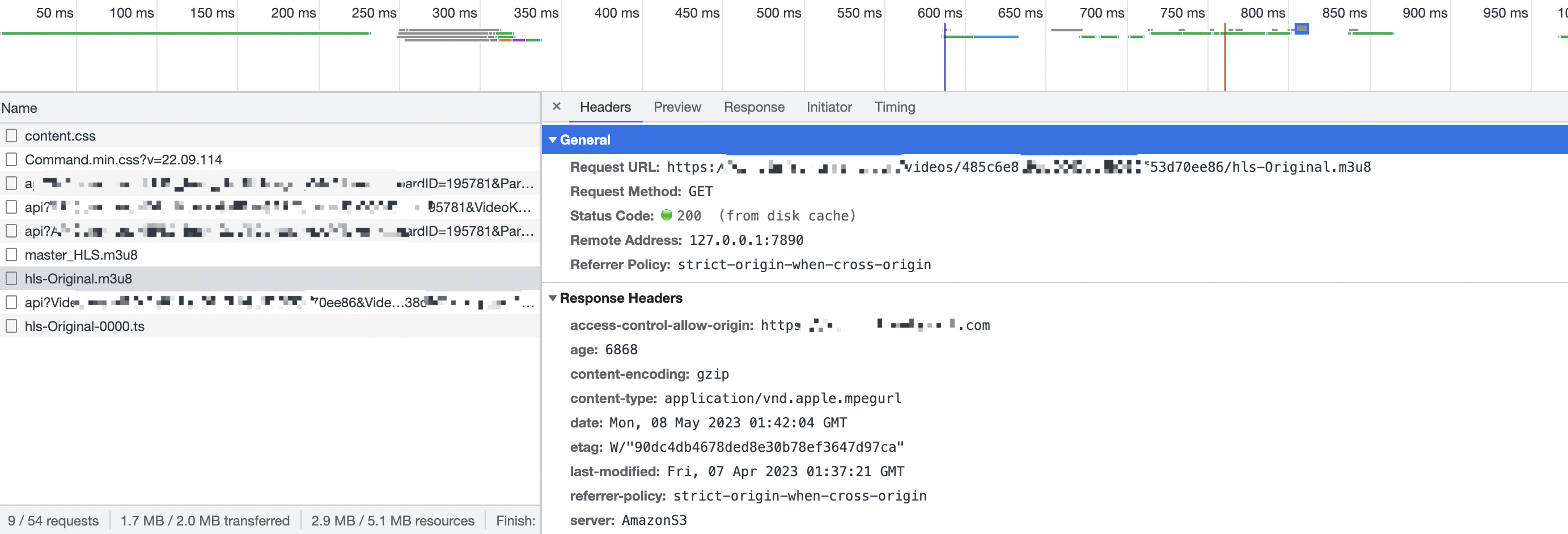1568x534 pixels.
Task: Select the Command.min.css?v=22.09.114 request
Action: [270, 159]
